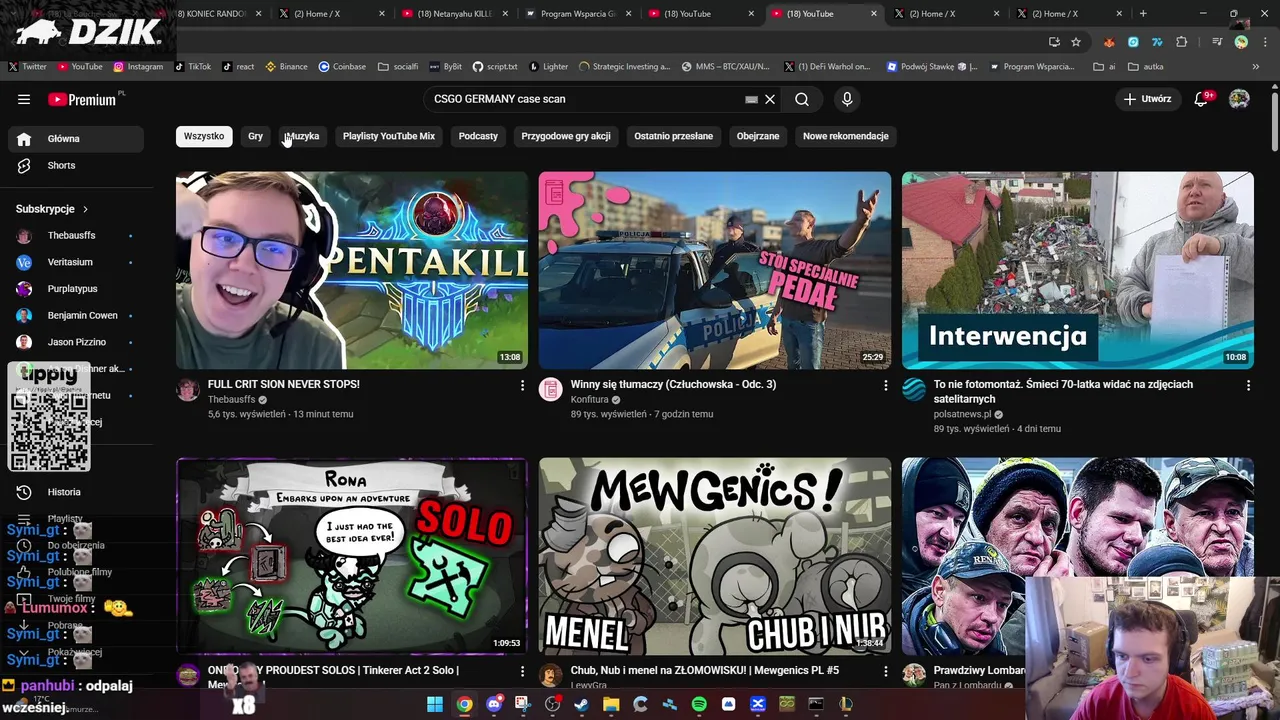The height and width of the screenshot is (720, 1280).
Task: Open the TikTok bookmark
Action: 193,67
